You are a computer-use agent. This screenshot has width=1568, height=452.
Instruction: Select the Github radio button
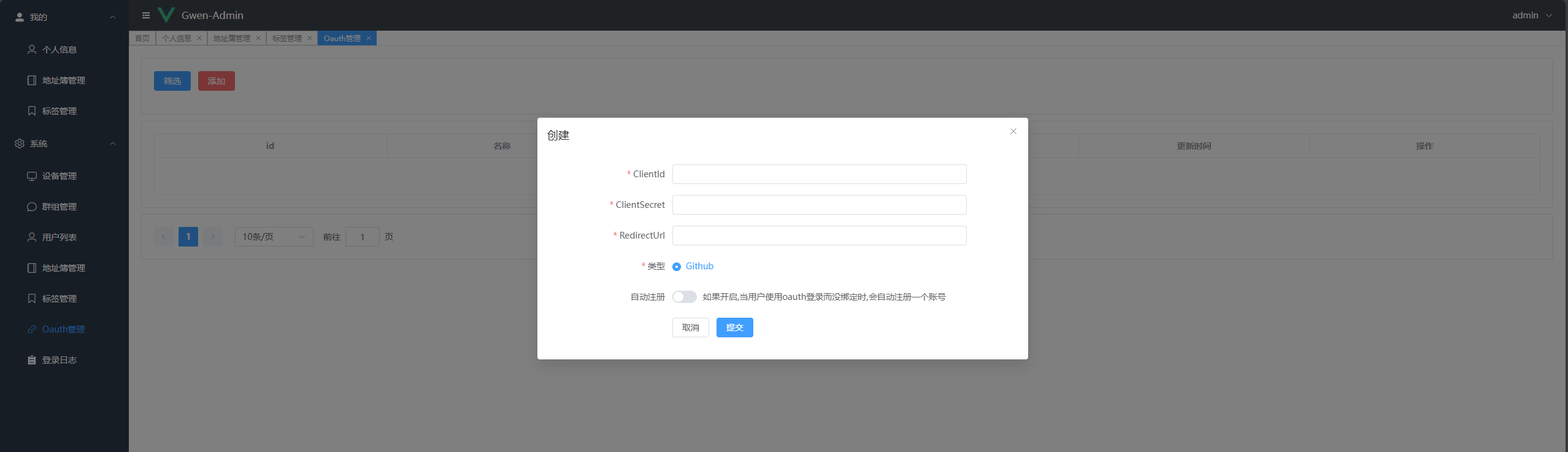coord(677,267)
